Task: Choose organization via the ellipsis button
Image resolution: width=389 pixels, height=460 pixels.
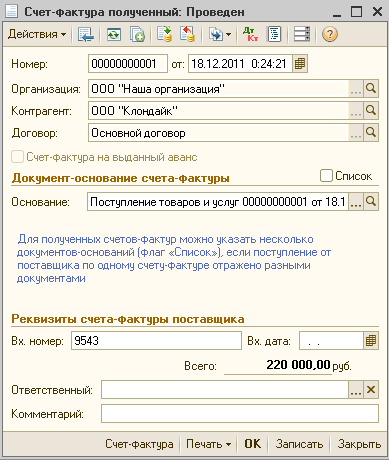Action: [x=356, y=89]
